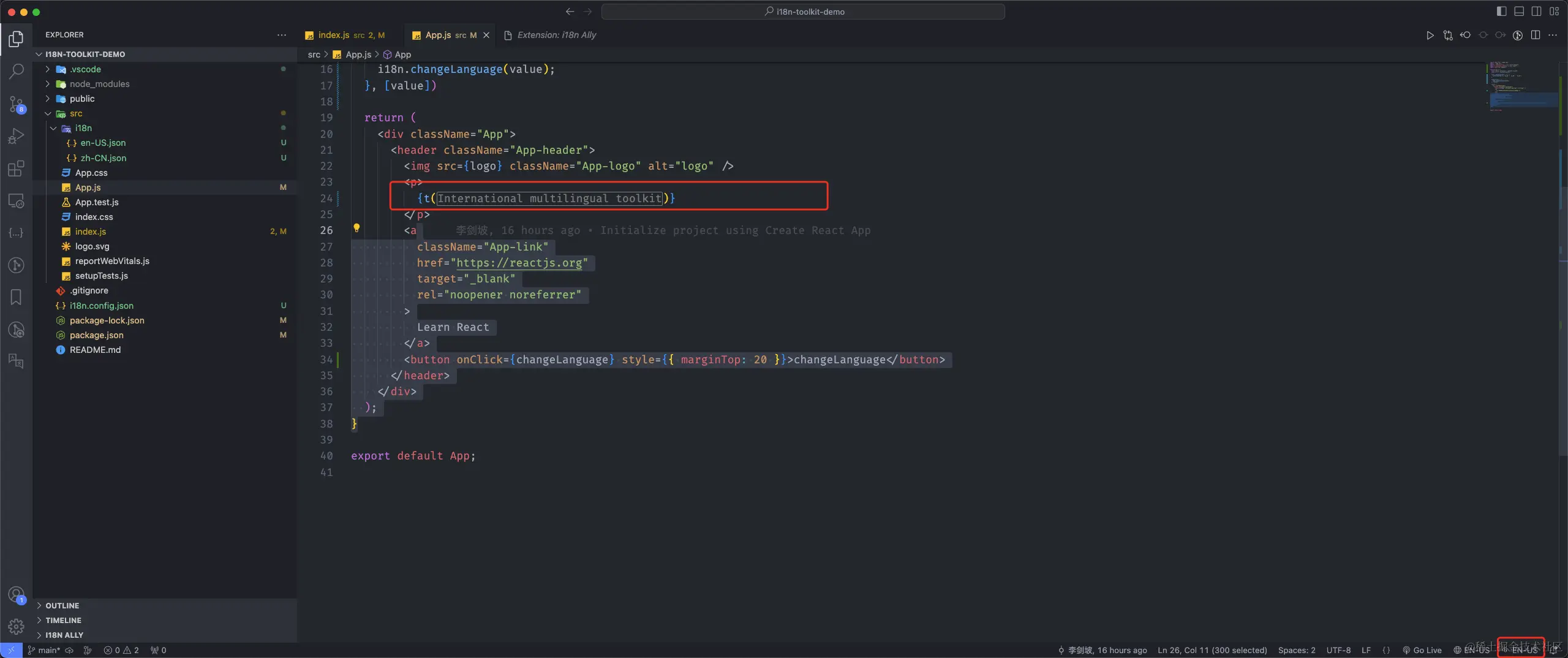Click the remote window indicator in status bar
1568x658 pixels.
(11, 650)
